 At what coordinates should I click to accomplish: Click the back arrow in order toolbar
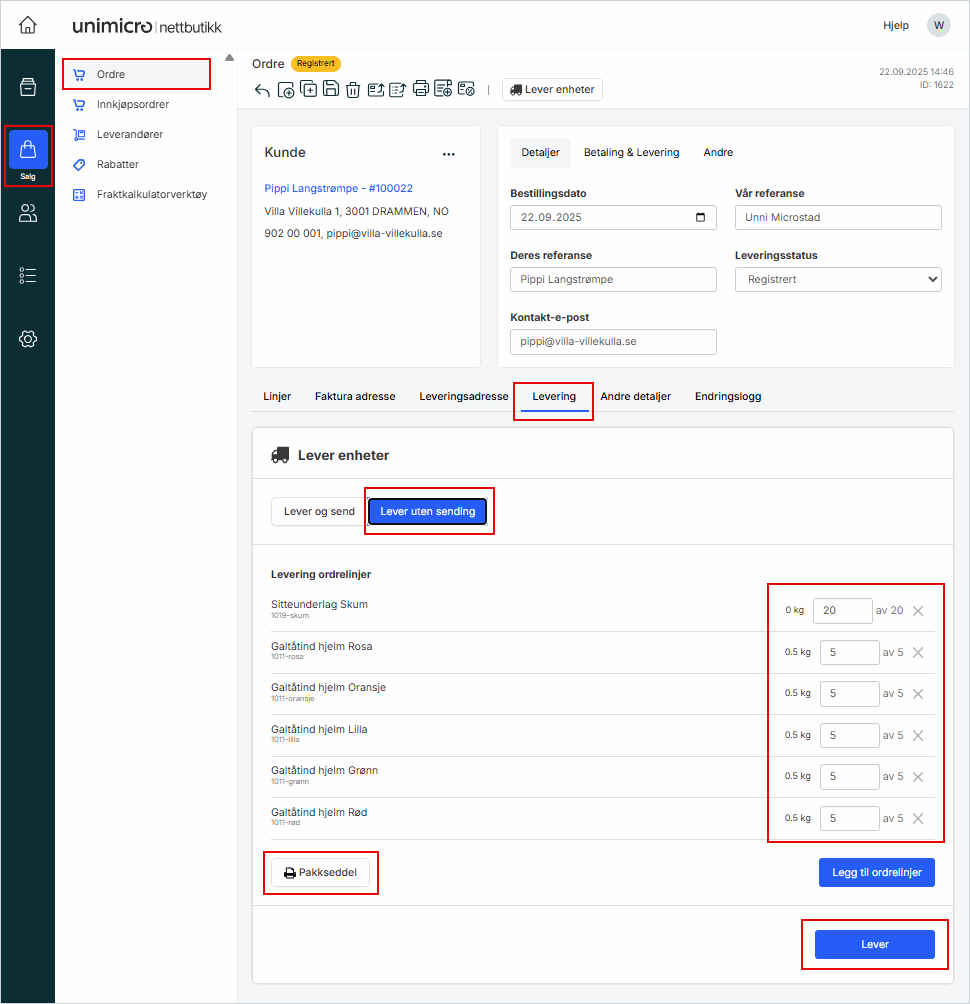pos(263,90)
